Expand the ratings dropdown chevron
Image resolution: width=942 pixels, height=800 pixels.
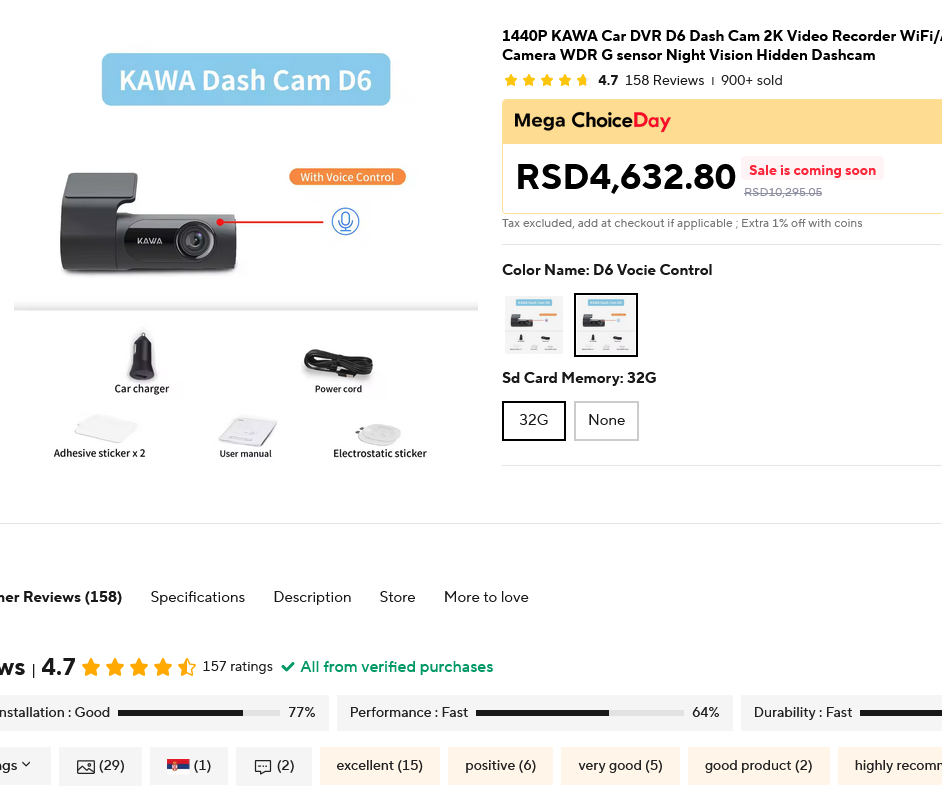click(x=26, y=765)
